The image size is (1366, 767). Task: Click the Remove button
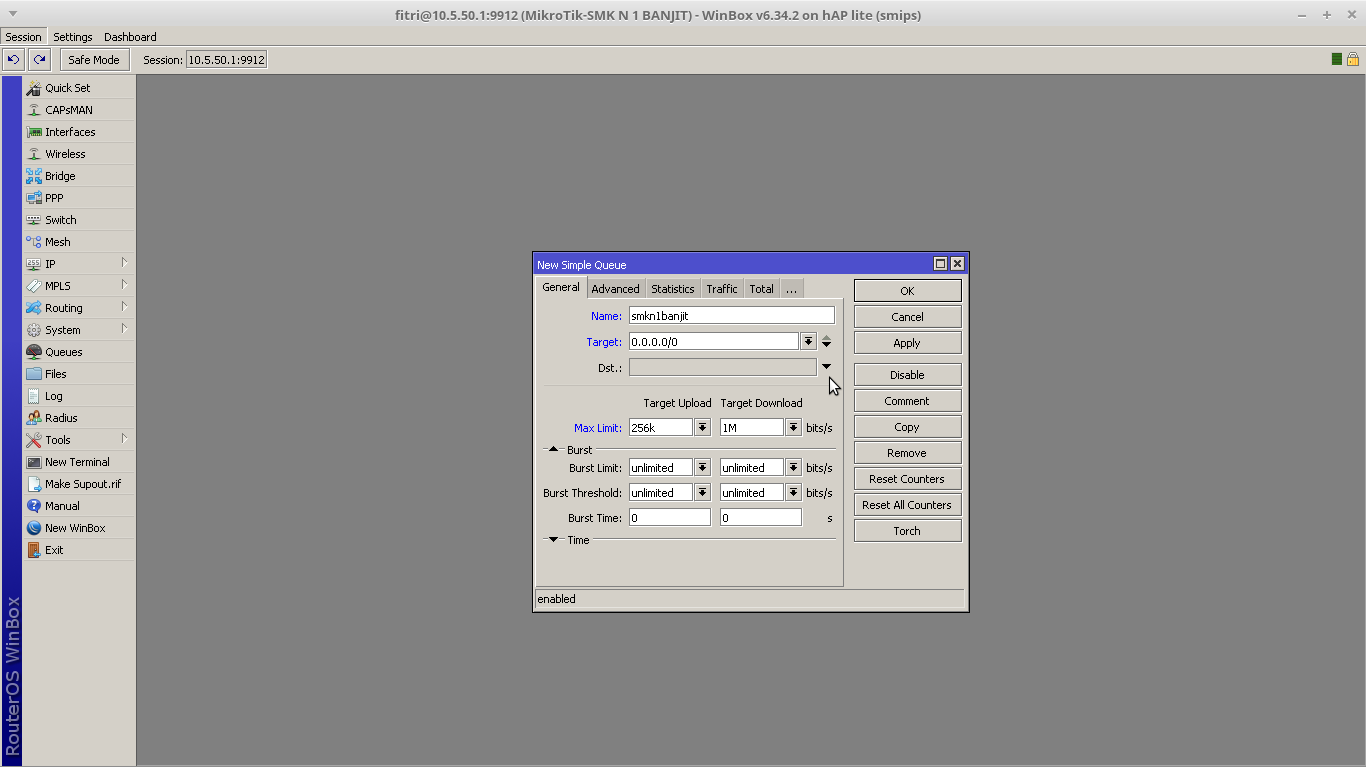tap(907, 453)
